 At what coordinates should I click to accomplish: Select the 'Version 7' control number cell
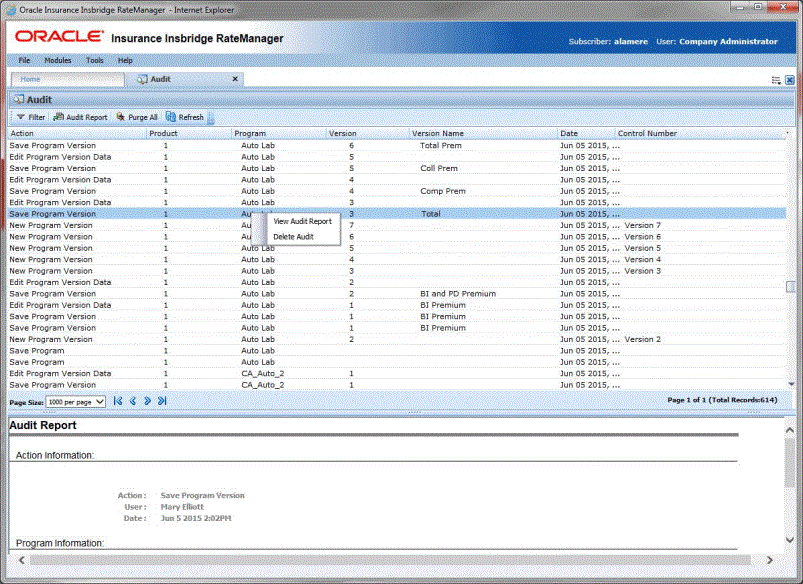[643, 225]
